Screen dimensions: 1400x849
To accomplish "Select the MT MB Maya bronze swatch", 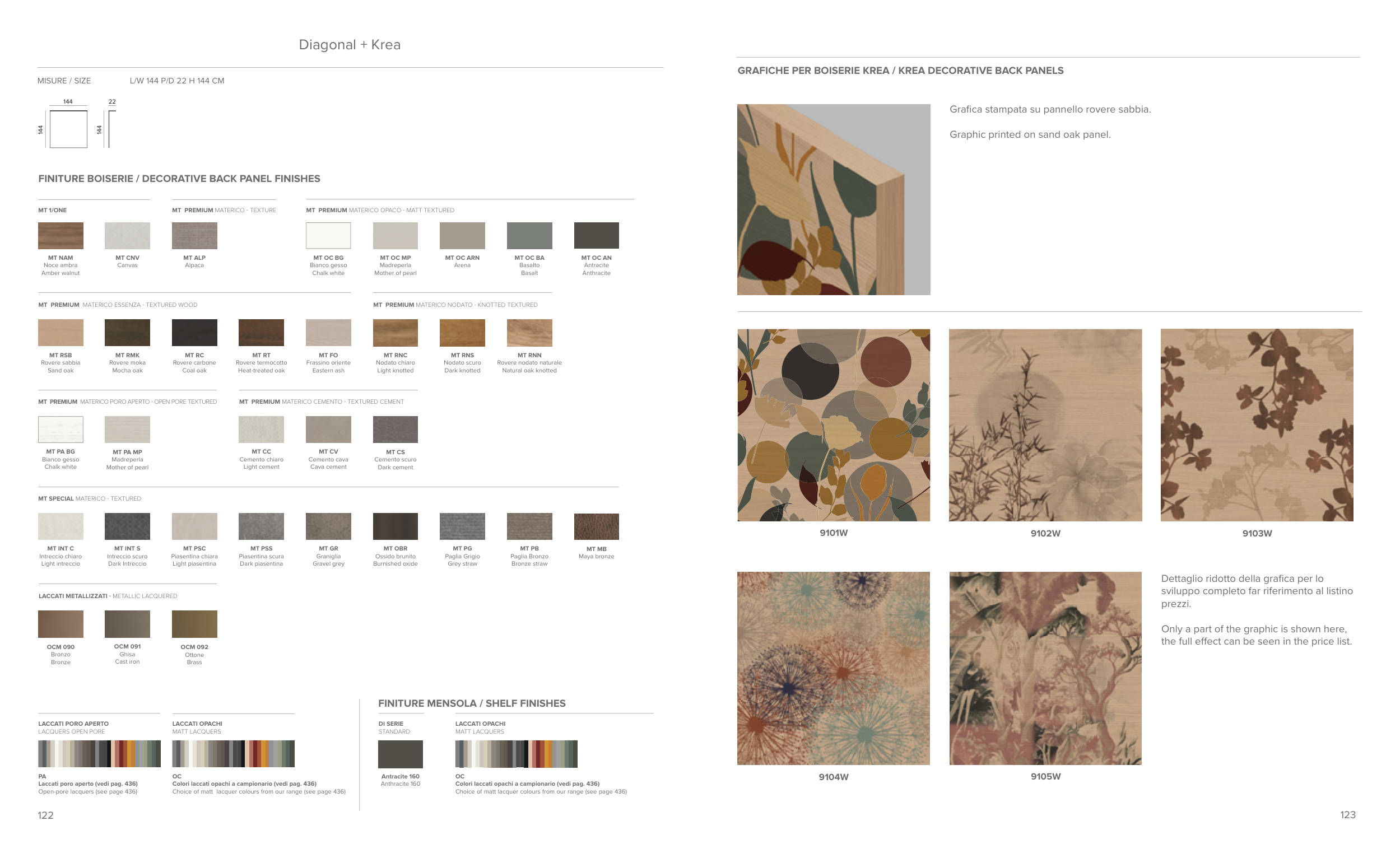I will tap(596, 527).
